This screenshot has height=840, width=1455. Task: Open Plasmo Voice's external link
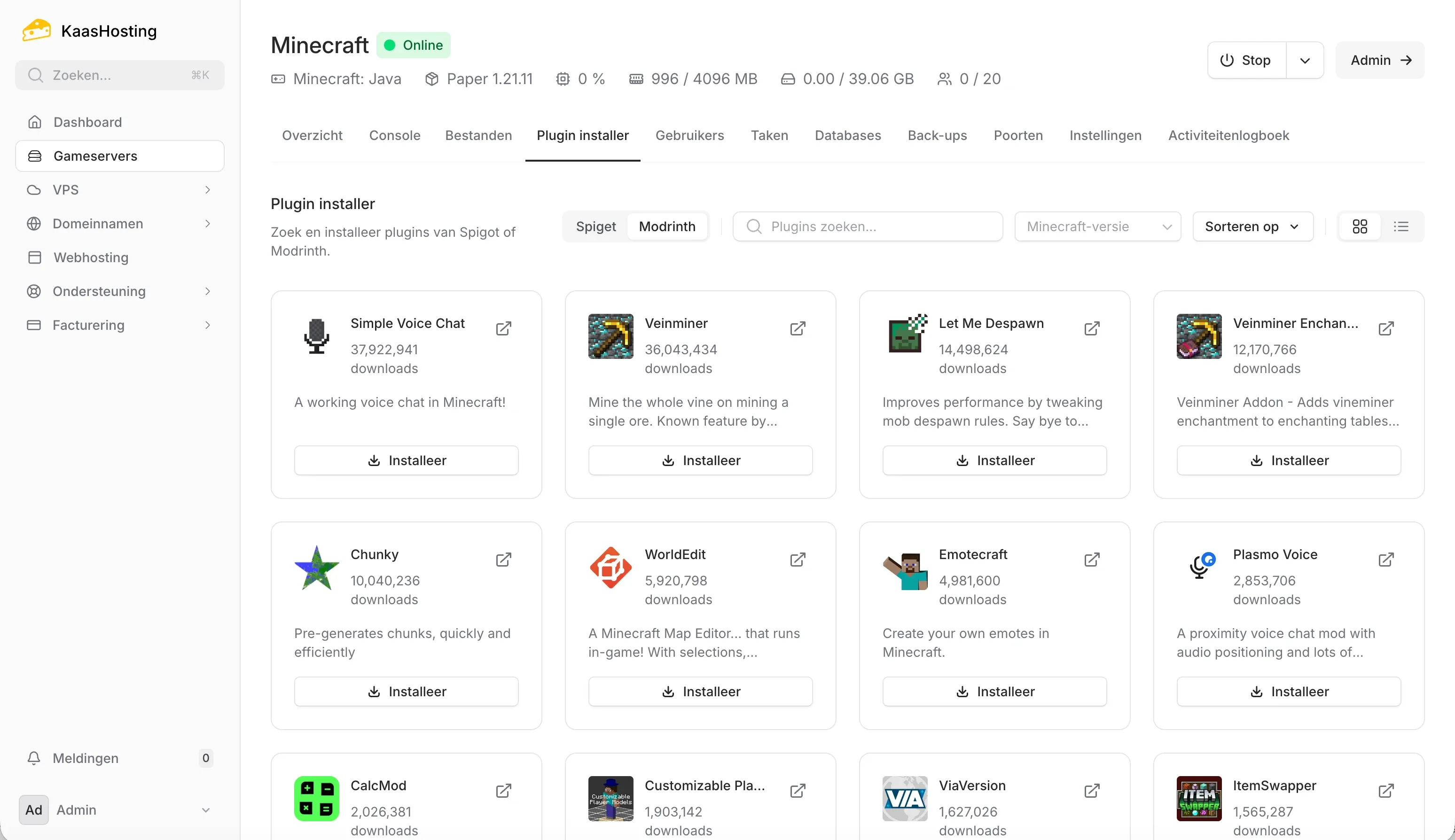click(x=1387, y=559)
